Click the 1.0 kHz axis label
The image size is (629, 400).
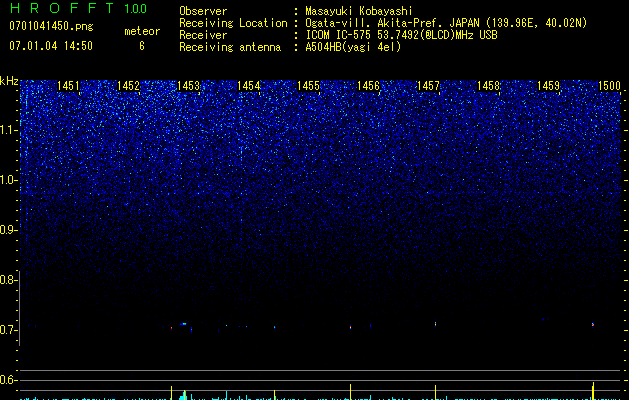point(9,180)
